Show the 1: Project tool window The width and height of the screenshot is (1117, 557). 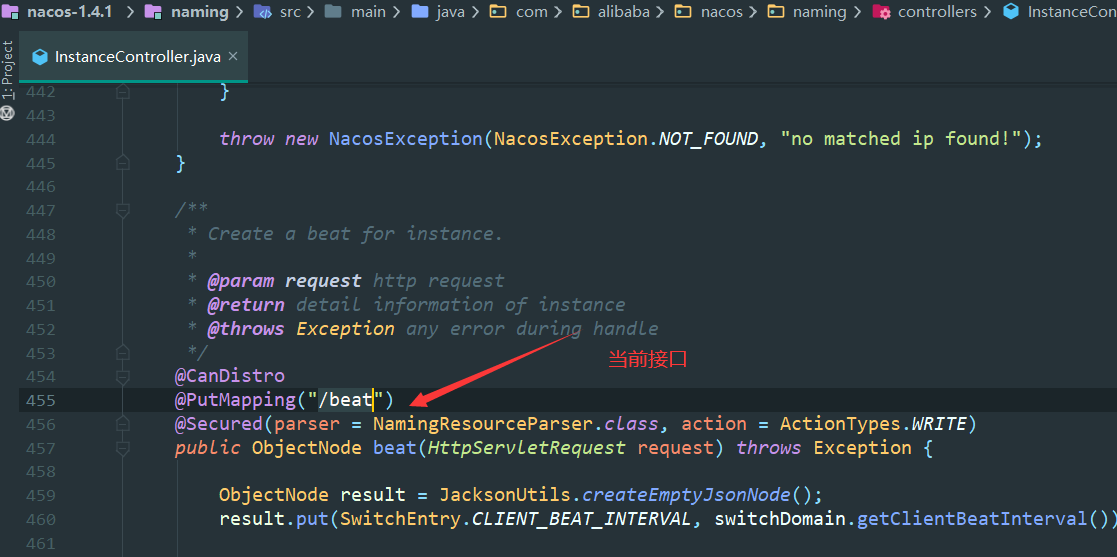[x=8, y=70]
